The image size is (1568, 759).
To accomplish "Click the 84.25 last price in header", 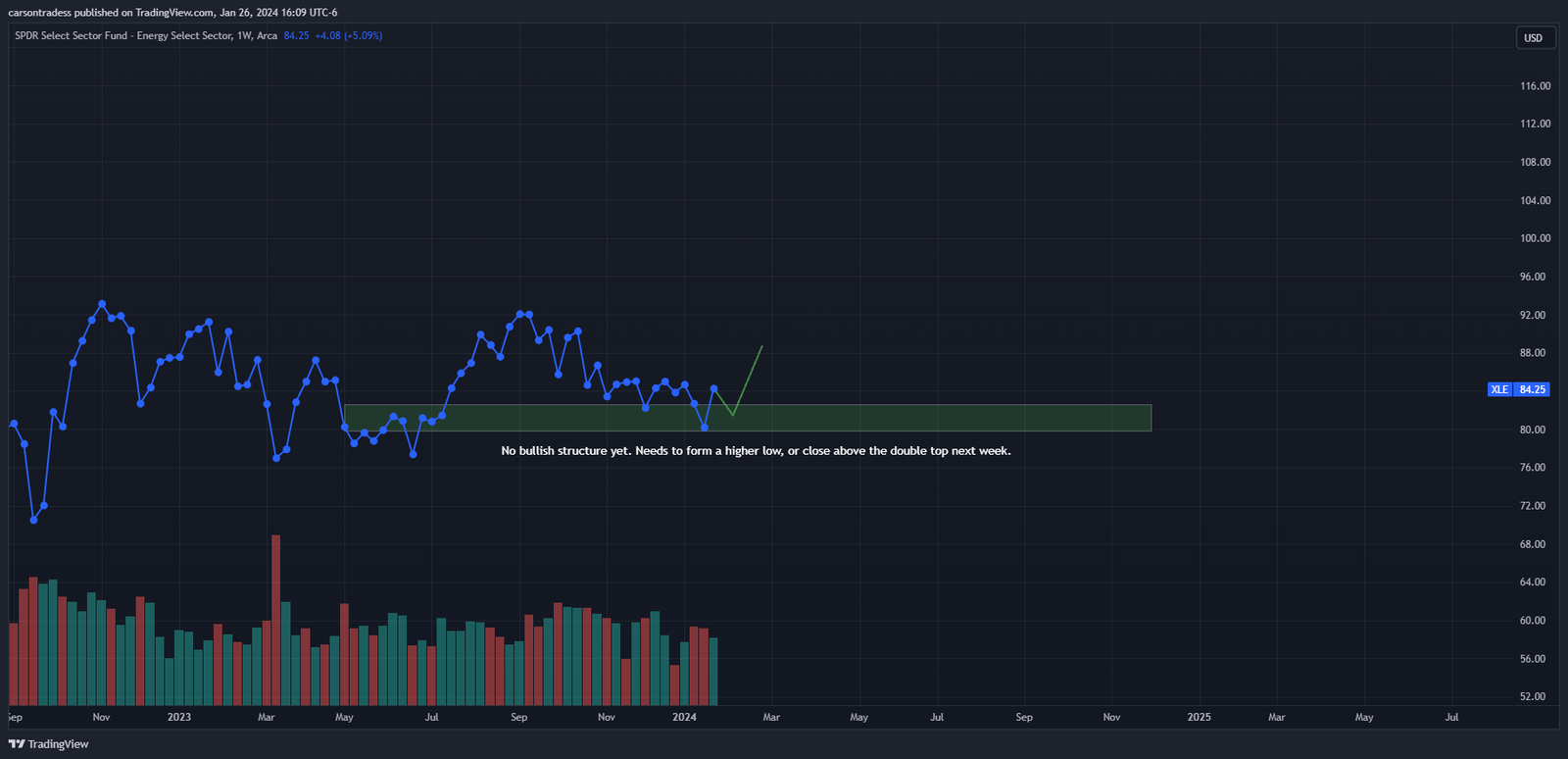I will click(296, 35).
